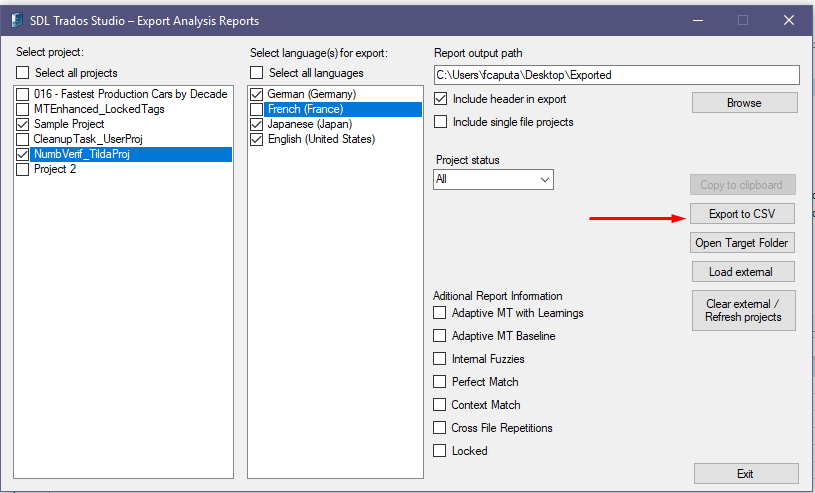Screen dimensions: 815x493
Task: Enable the French (France) language checkbox
Action: (x=256, y=109)
